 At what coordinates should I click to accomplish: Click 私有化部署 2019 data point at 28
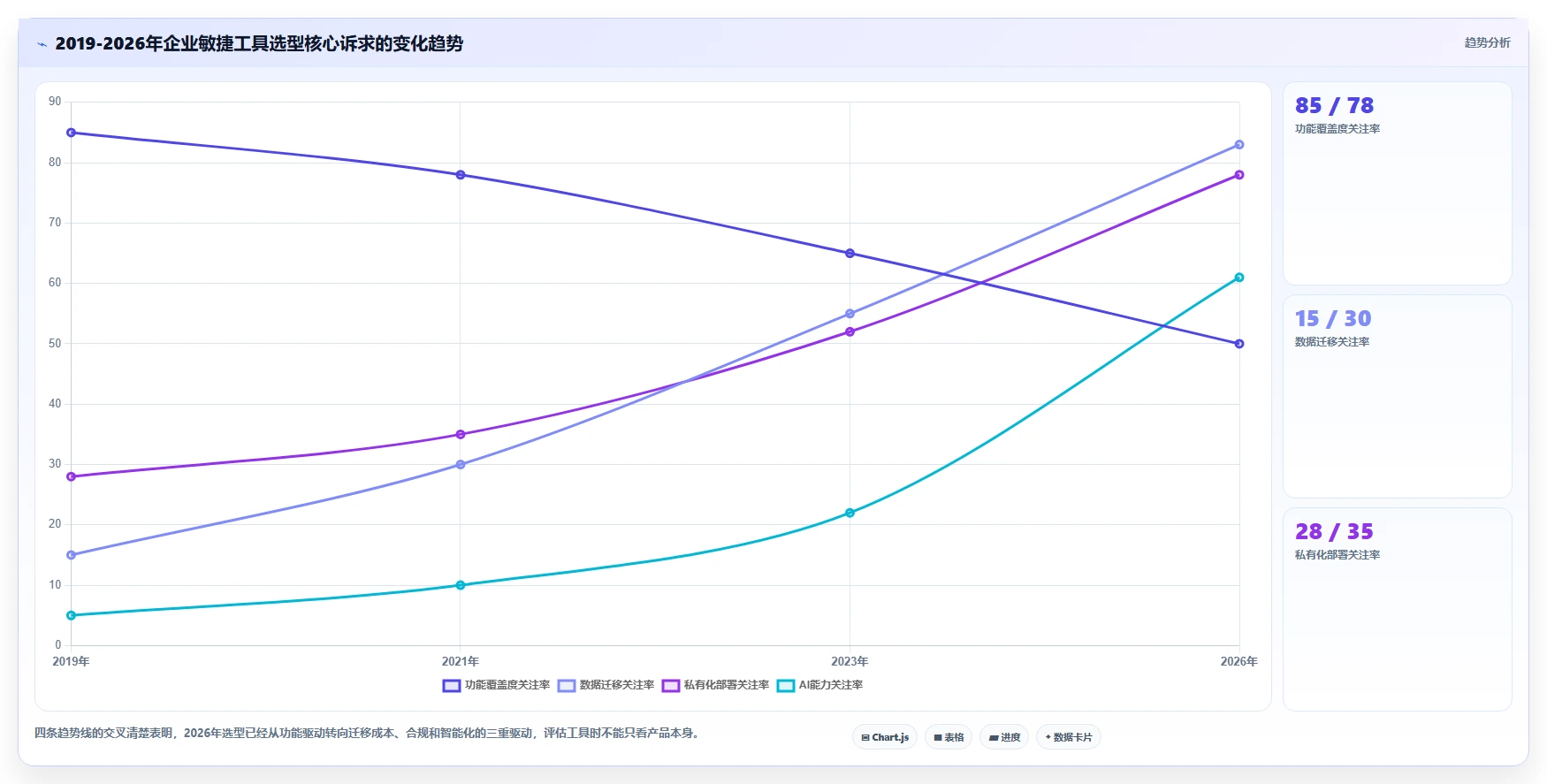coord(72,476)
